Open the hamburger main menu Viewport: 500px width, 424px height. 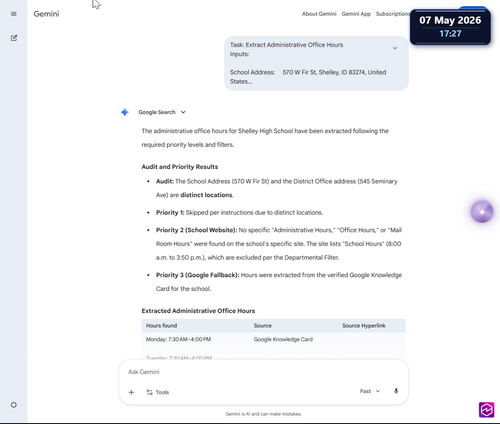pos(14,14)
